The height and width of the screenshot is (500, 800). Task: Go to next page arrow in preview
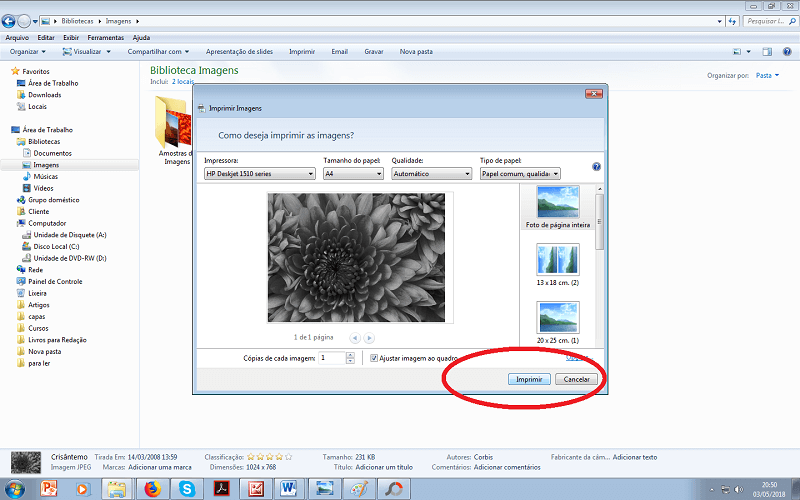pos(369,338)
